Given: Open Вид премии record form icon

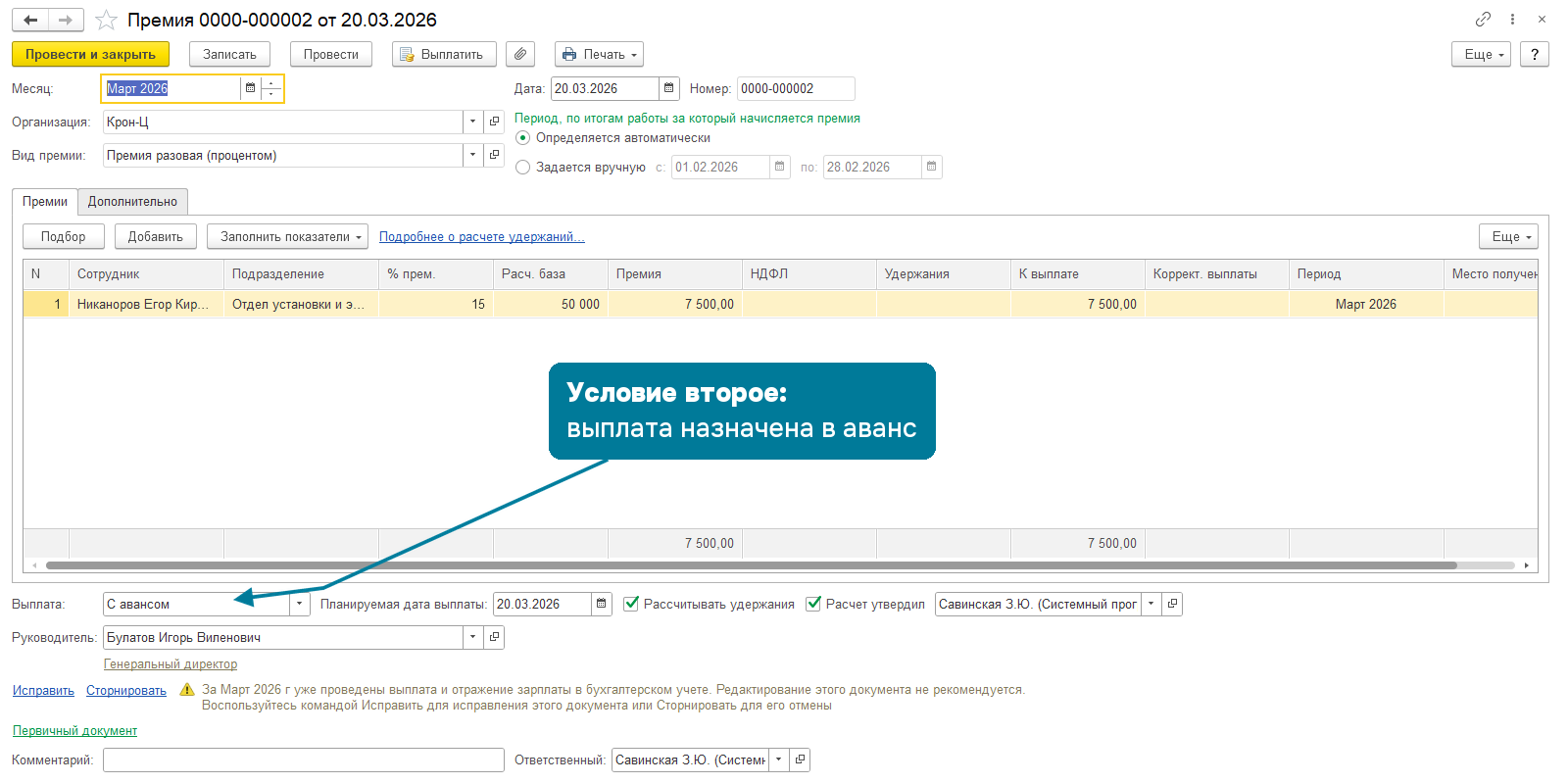Looking at the screenshot, I should (494, 155).
